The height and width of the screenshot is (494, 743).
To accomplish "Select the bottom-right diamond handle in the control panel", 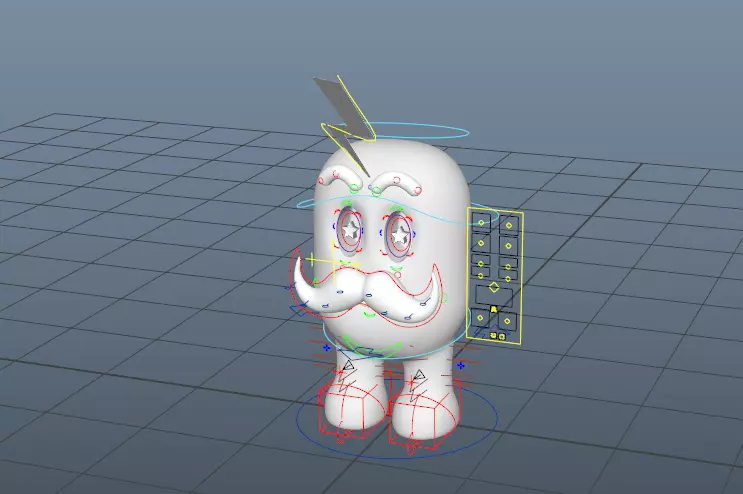I will point(507,321).
